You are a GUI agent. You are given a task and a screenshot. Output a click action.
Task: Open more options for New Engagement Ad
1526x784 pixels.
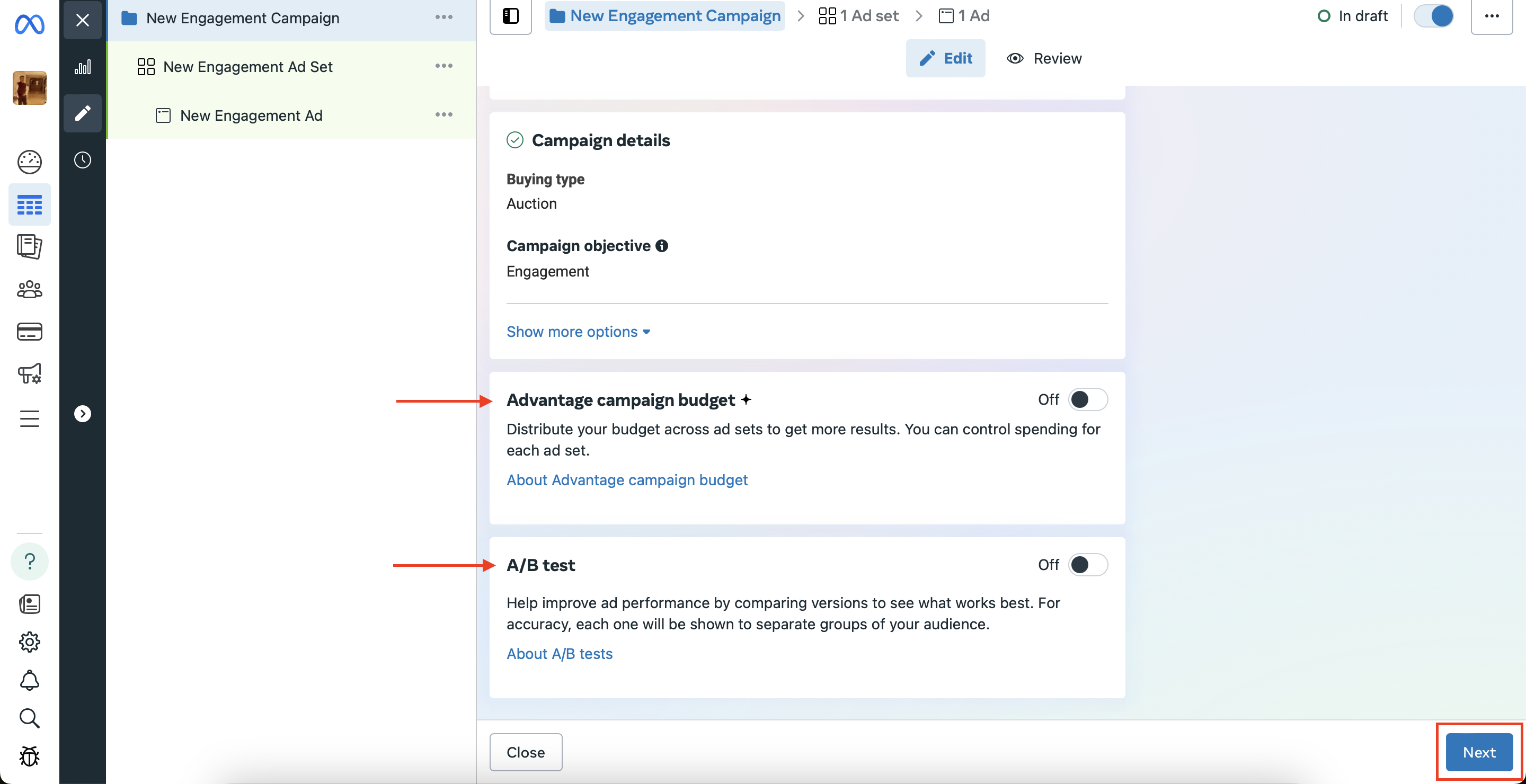click(x=443, y=114)
